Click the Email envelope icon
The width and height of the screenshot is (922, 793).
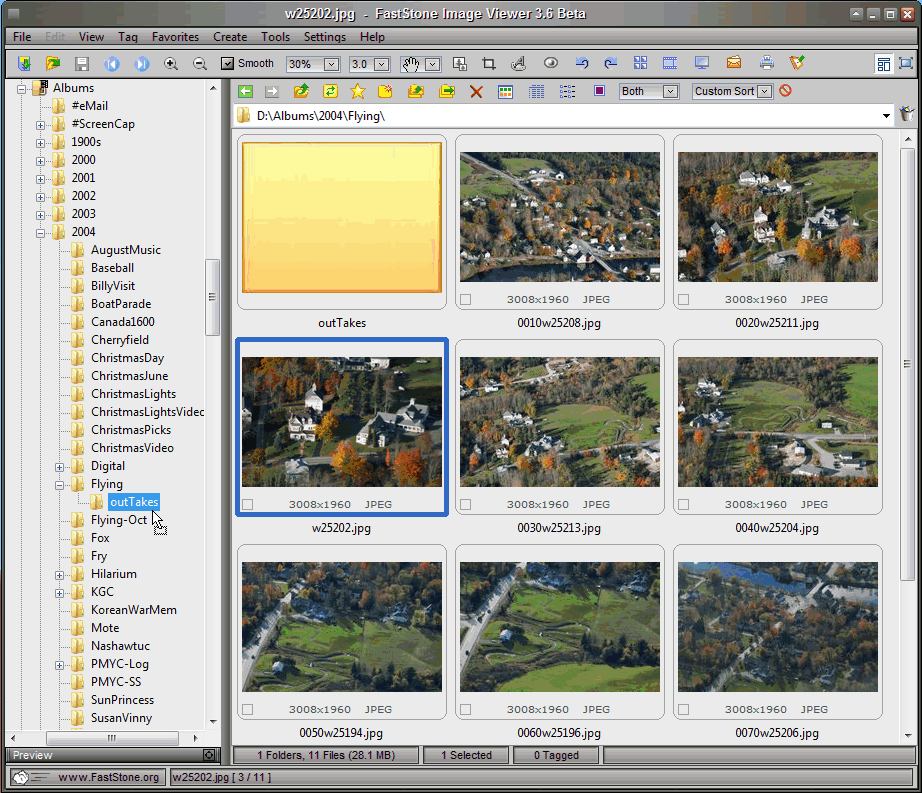click(734, 62)
